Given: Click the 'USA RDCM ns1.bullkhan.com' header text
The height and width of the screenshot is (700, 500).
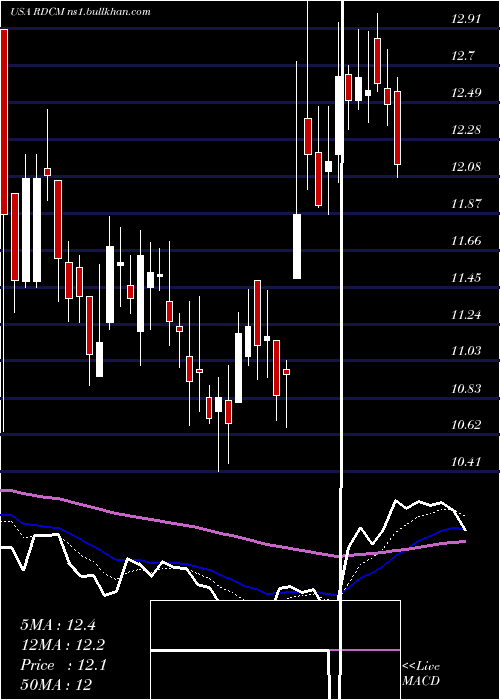Looking at the screenshot, I should (x=80, y=12).
